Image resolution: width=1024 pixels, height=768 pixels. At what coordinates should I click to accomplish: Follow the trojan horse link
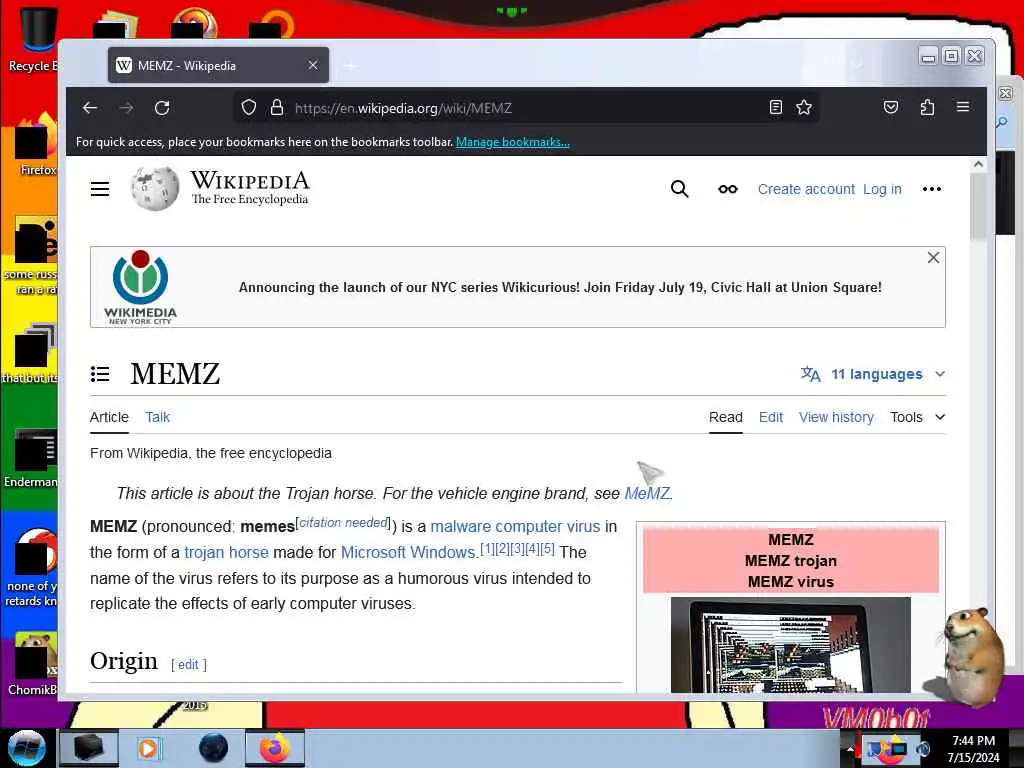point(226,552)
